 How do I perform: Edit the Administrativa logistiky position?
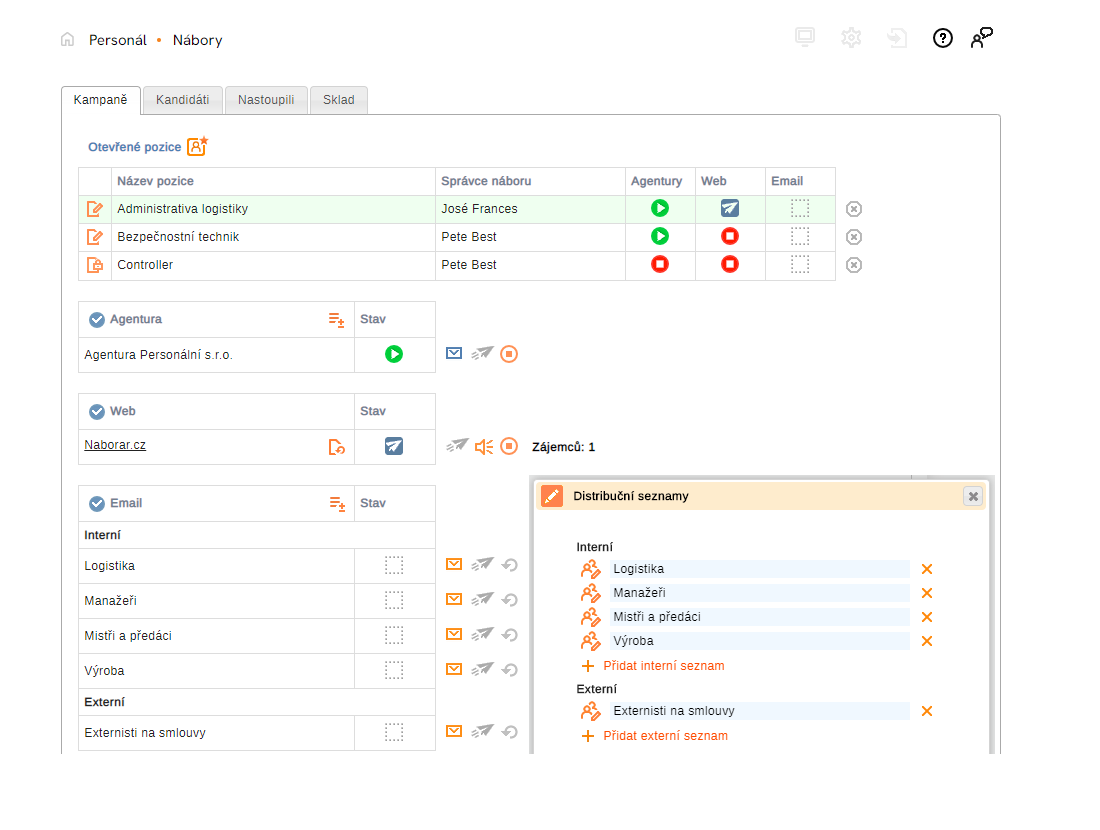coord(95,209)
